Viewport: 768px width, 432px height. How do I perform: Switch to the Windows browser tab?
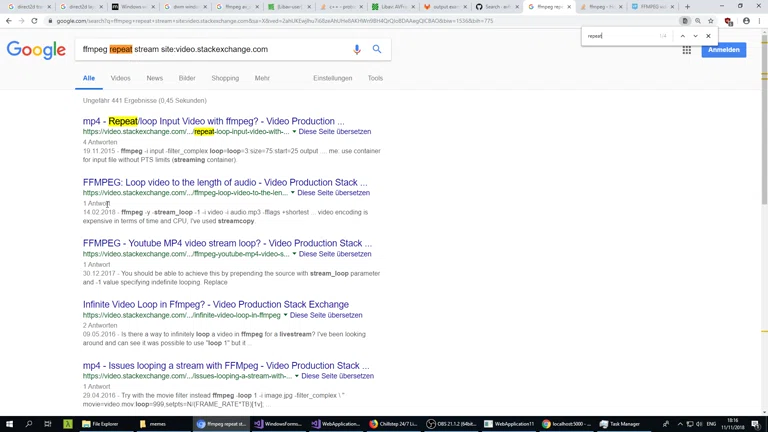(x=132, y=7)
